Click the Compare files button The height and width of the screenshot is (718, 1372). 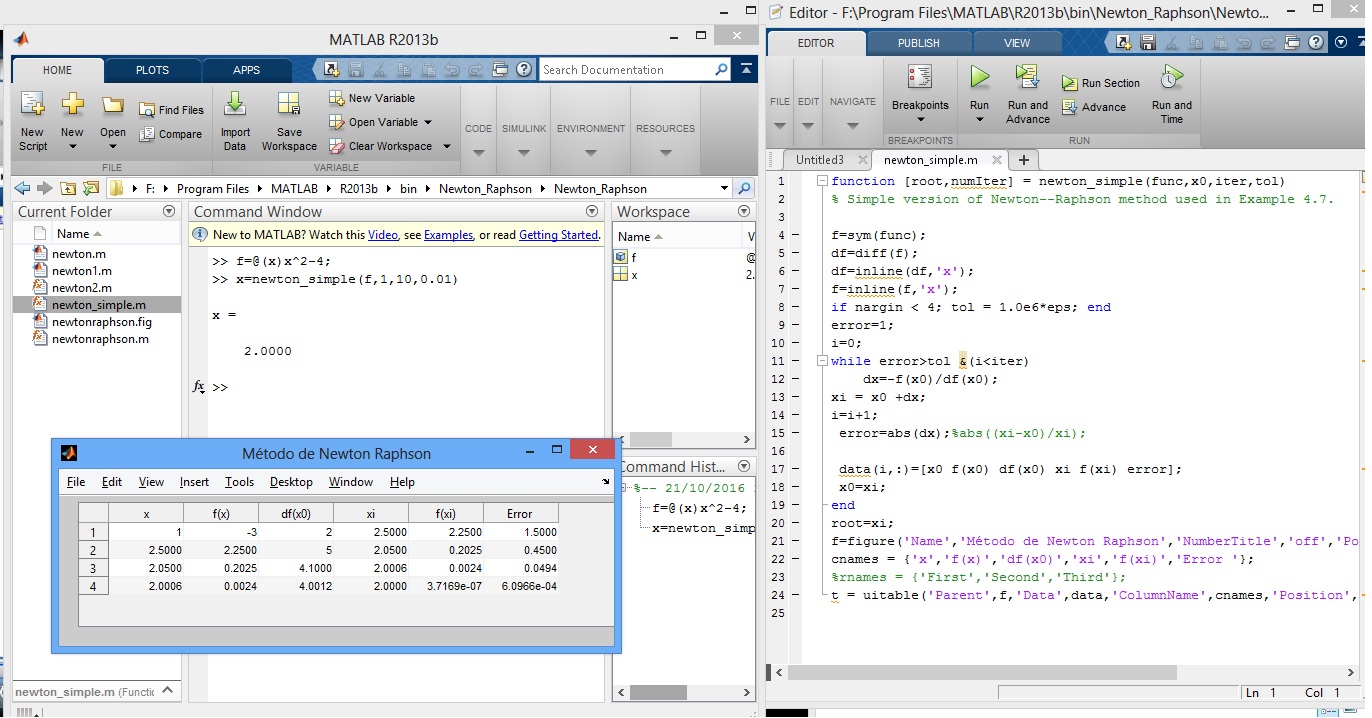tap(171, 134)
